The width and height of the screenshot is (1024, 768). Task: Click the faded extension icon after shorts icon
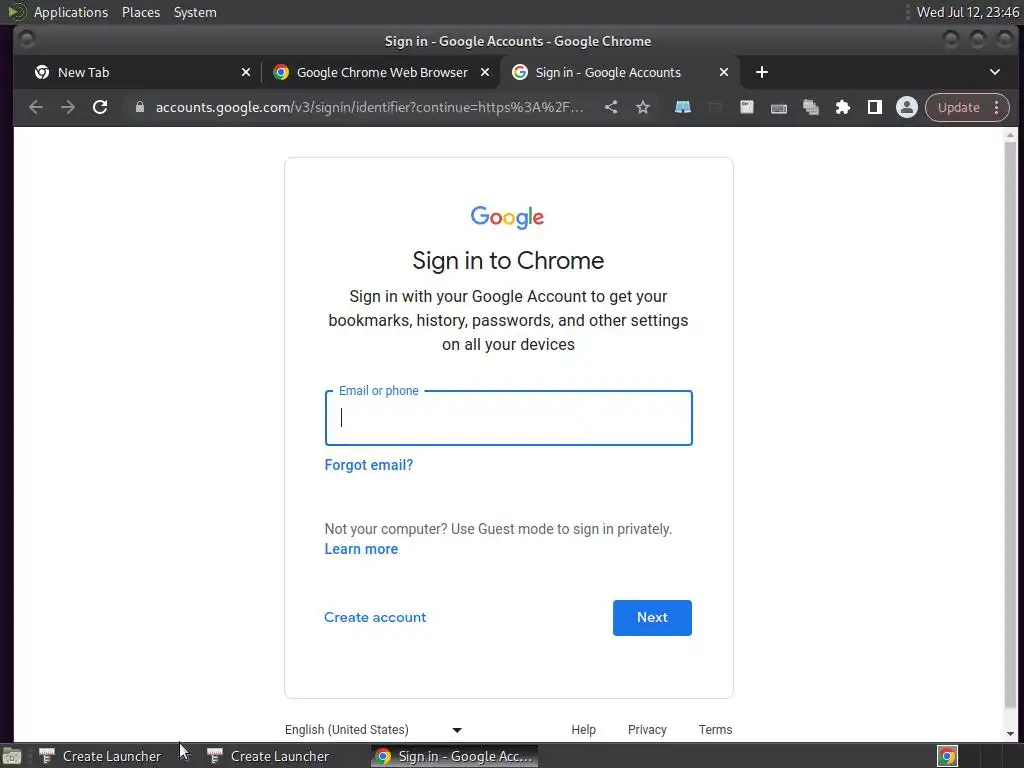point(714,107)
